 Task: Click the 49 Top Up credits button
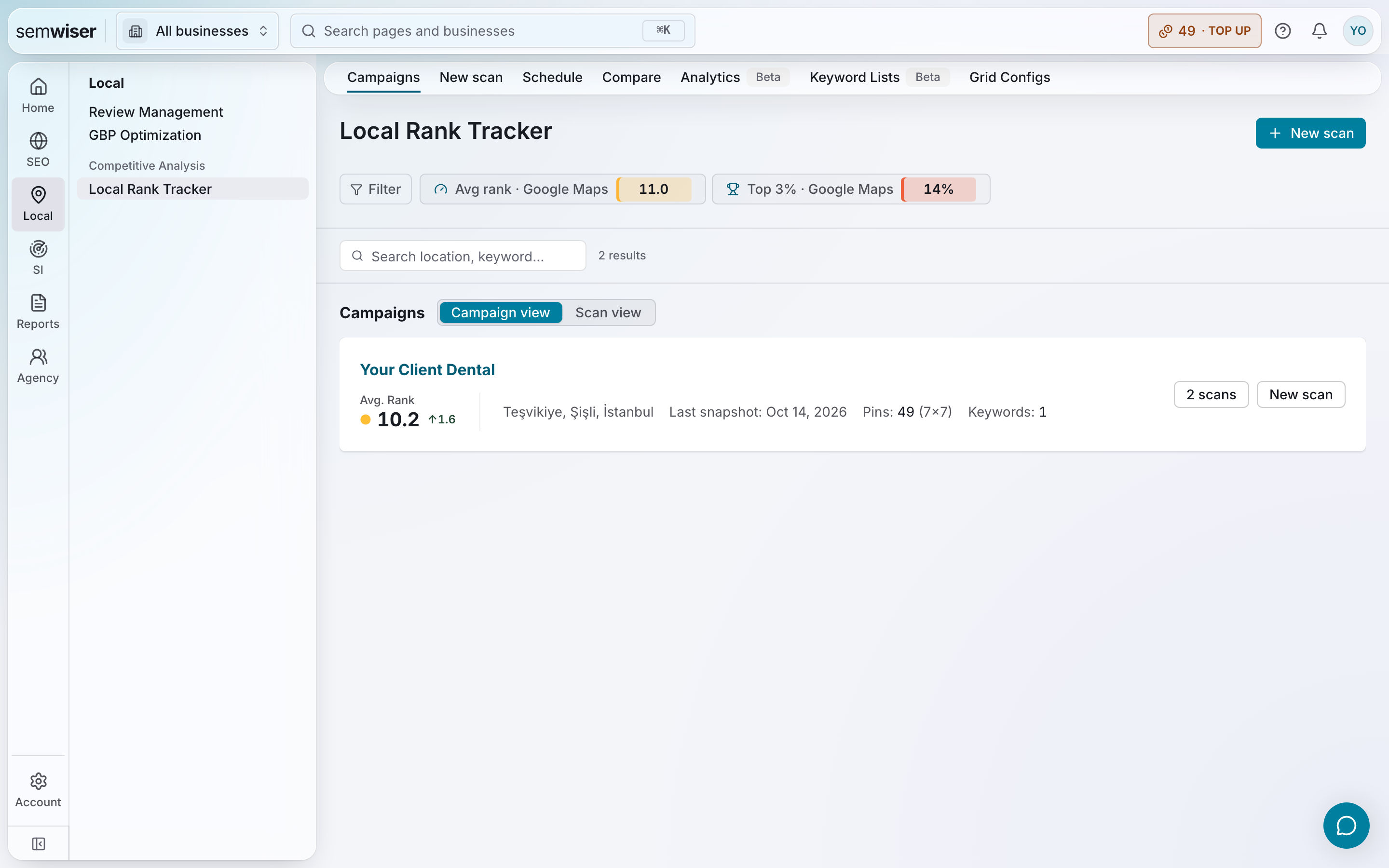[x=1204, y=31]
